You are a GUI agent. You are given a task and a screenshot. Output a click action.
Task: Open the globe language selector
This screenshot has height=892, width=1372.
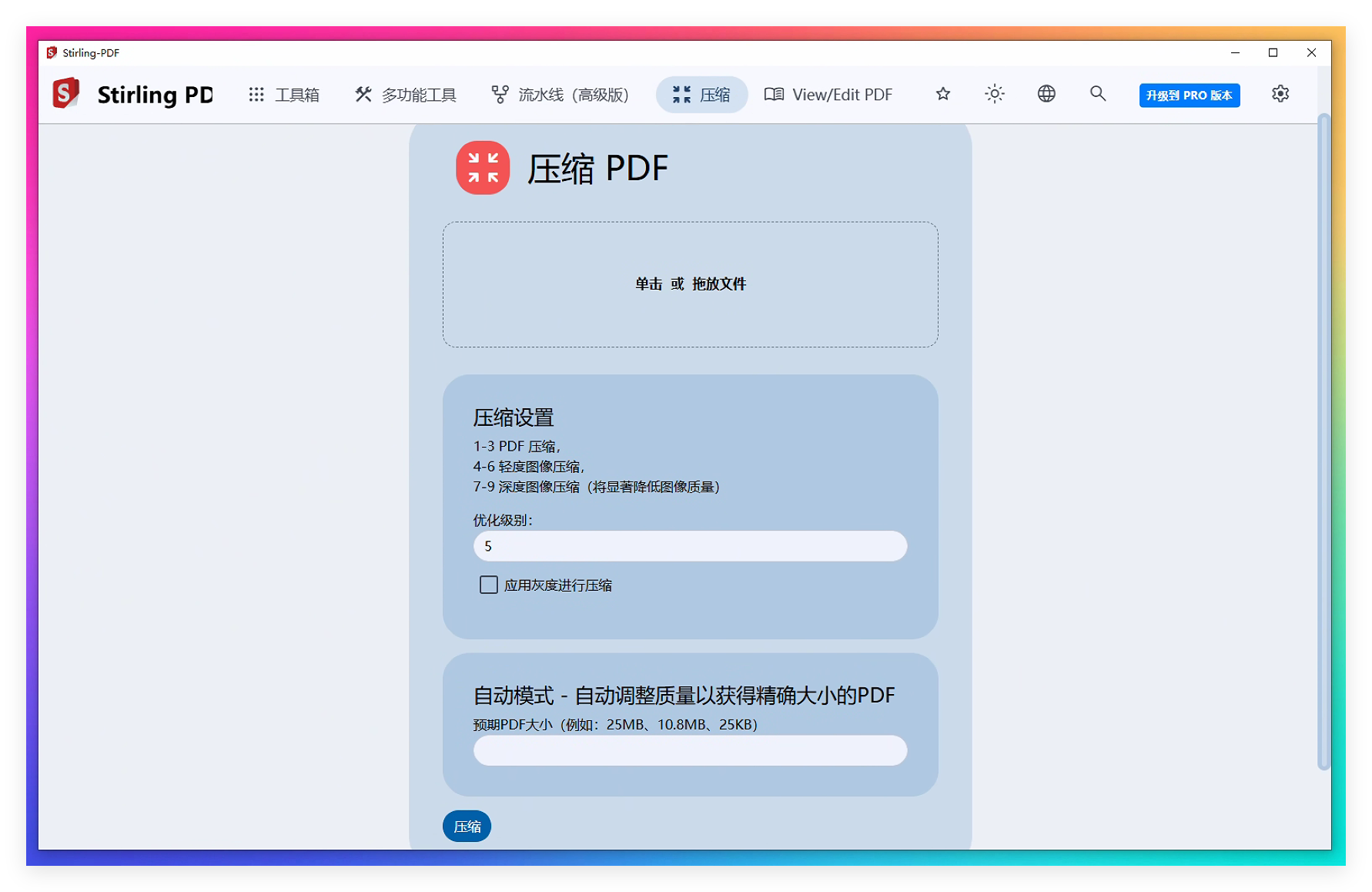1046,94
